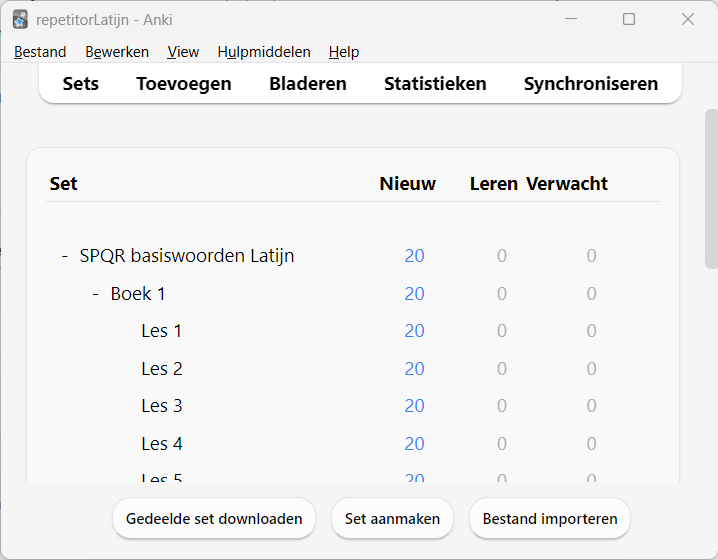This screenshot has width=718, height=560.
Task: Click the Bestand importeren button
Action: click(549, 518)
